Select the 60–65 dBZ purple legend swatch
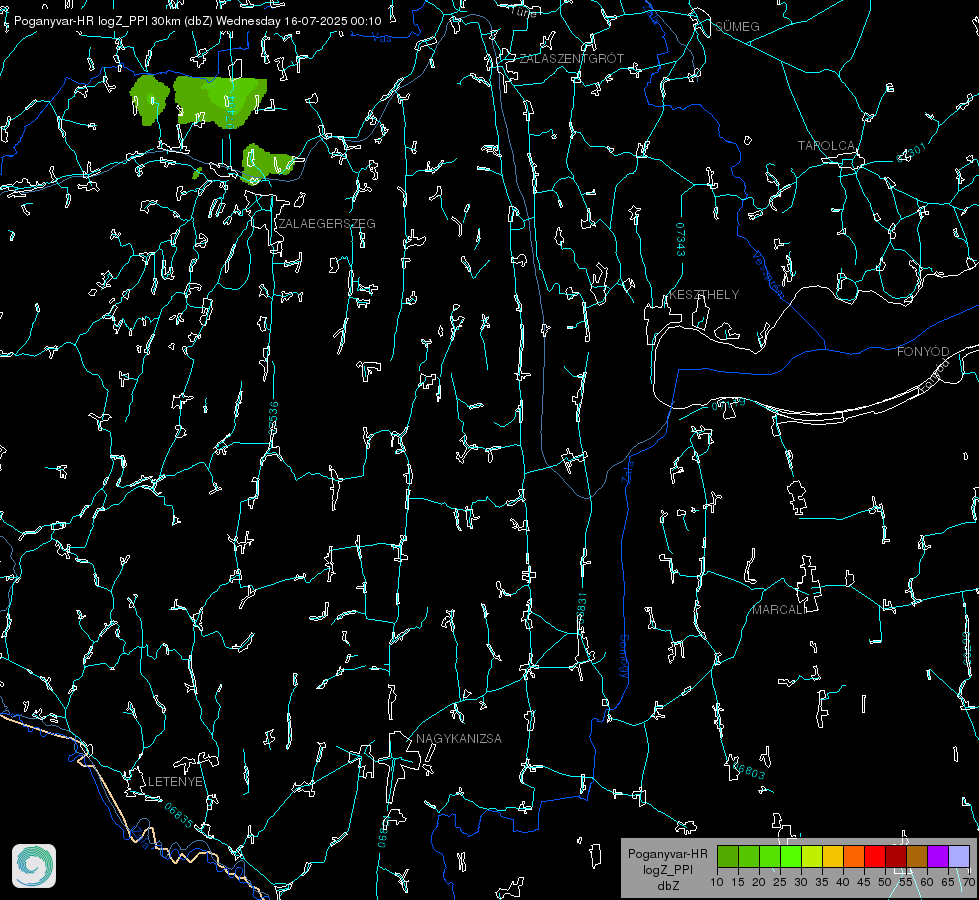This screenshot has height=900, width=979. [x=938, y=856]
